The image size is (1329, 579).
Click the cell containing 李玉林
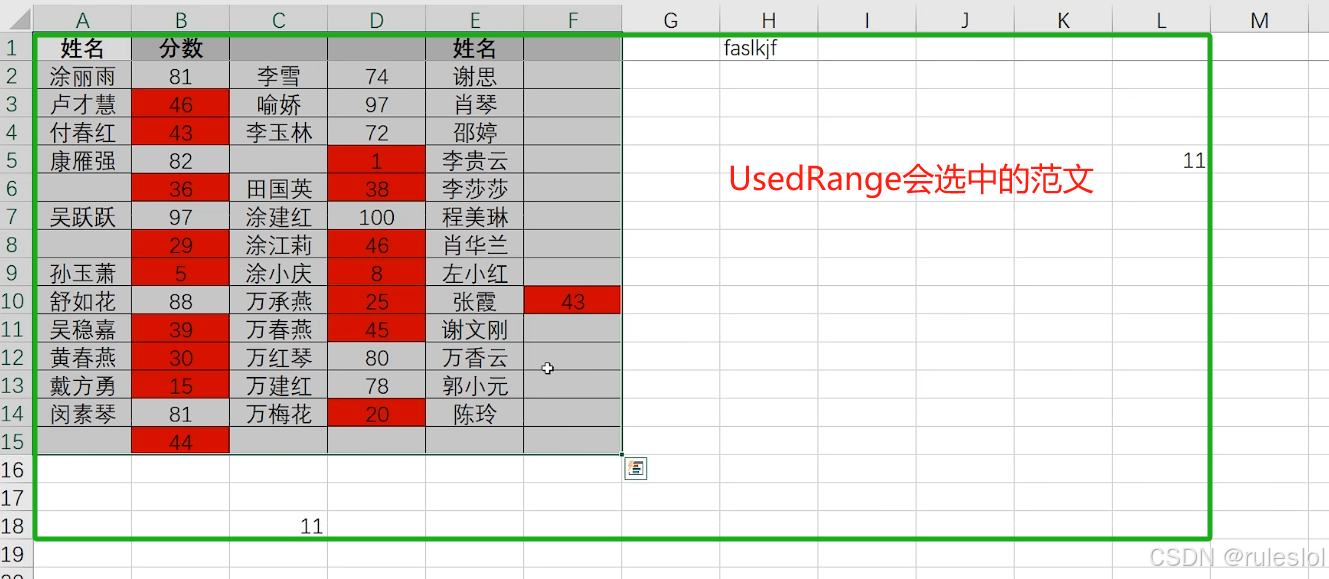(x=279, y=132)
